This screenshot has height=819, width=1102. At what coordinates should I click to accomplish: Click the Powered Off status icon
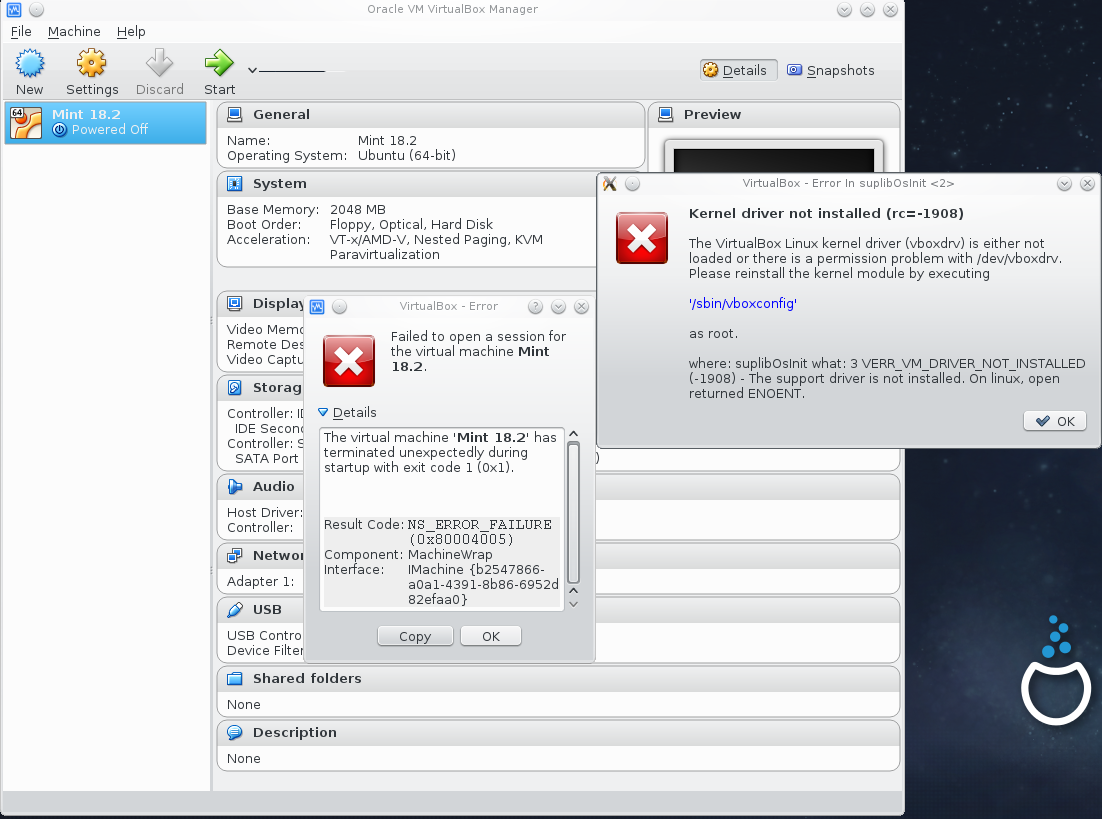point(60,129)
